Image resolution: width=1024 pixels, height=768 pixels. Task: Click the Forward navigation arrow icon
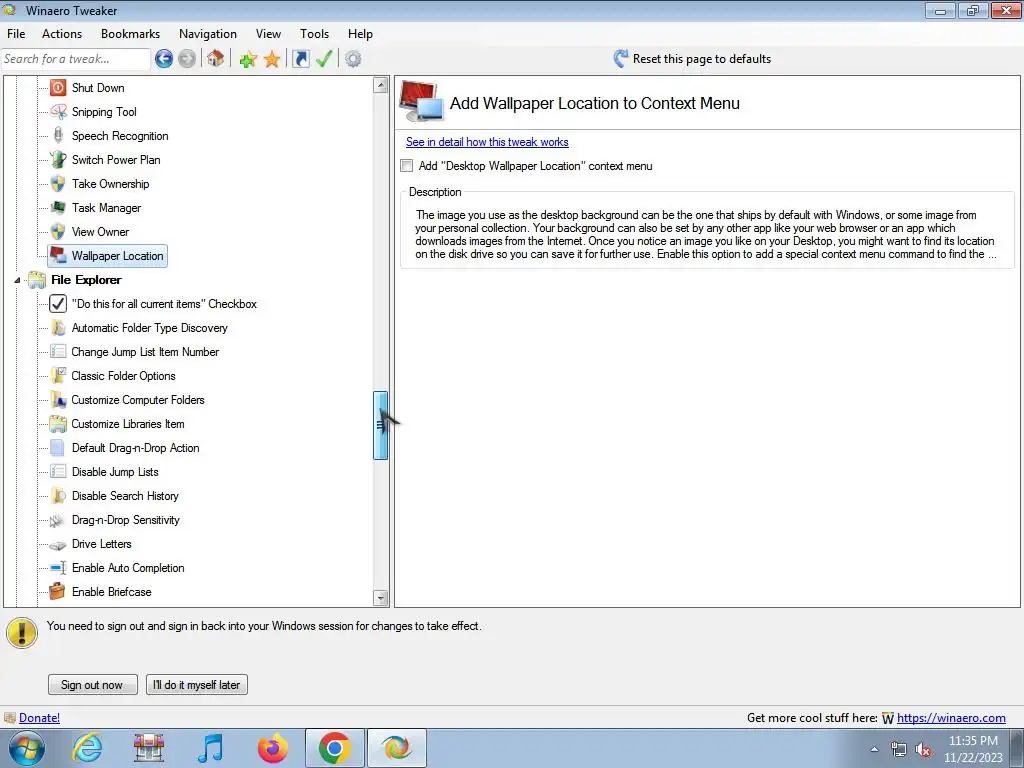pyautogui.click(x=187, y=59)
